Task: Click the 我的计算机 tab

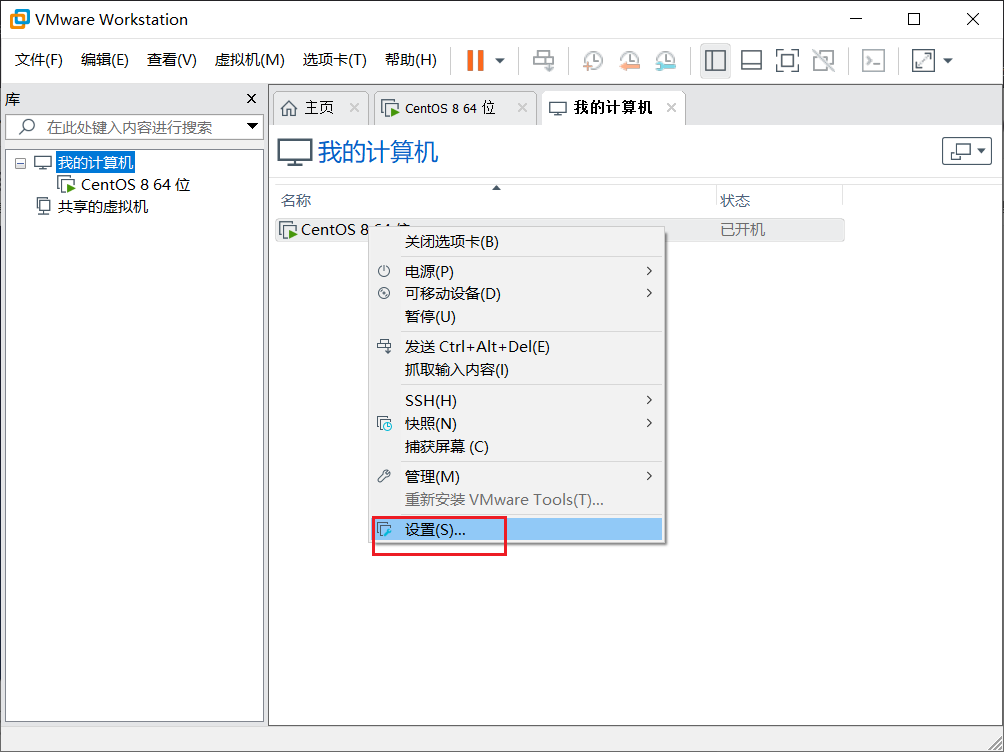Action: point(613,108)
